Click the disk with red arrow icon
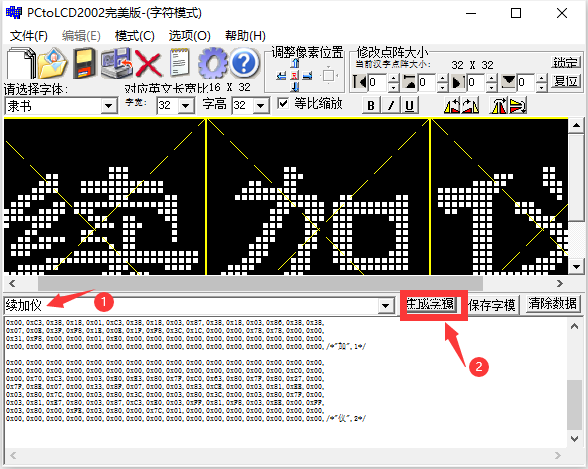This screenshot has height=469, width=588. (x=117, y=63)
